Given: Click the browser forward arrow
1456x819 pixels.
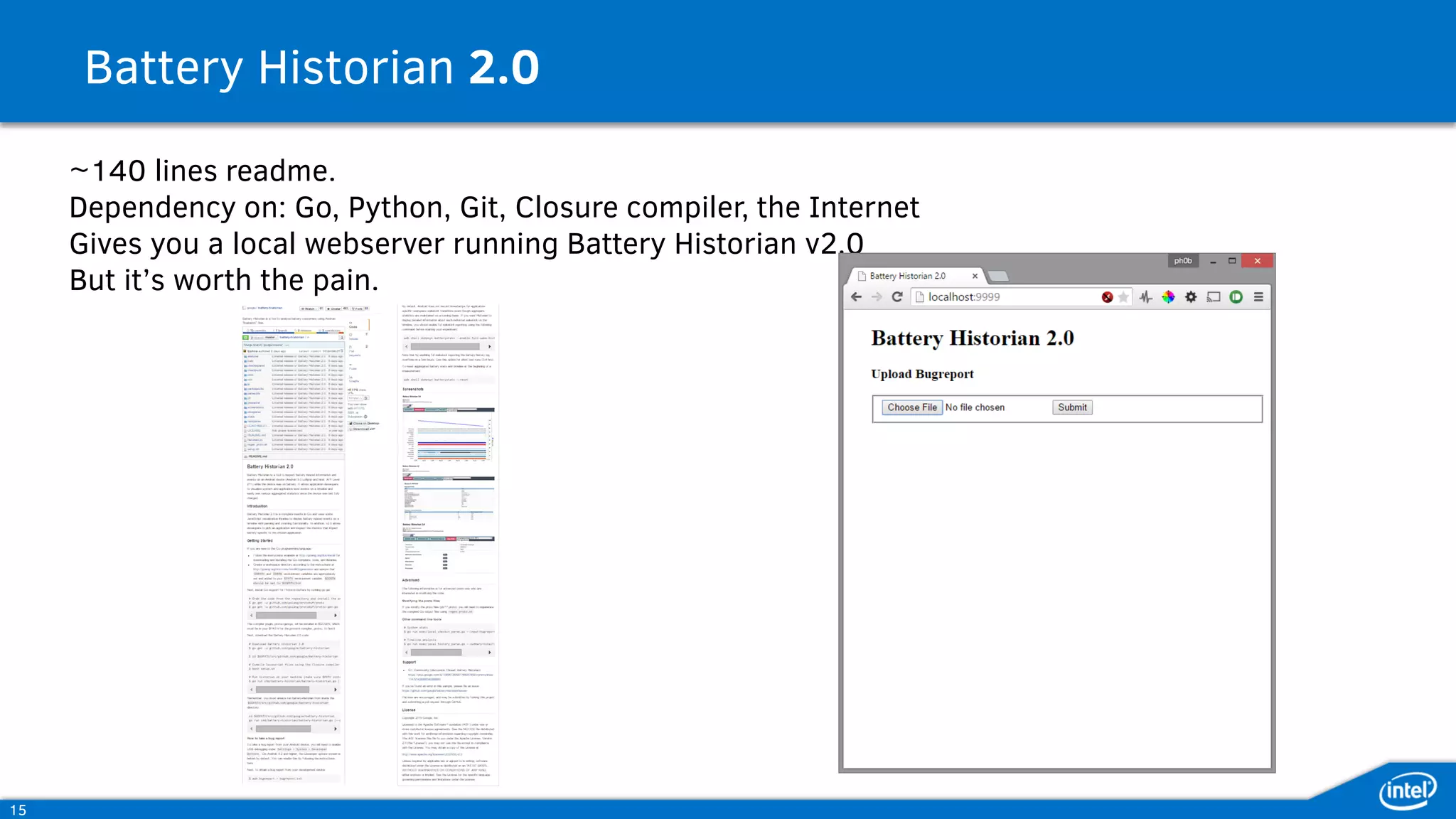Looking at the screenshot, I should click(877, 297).
